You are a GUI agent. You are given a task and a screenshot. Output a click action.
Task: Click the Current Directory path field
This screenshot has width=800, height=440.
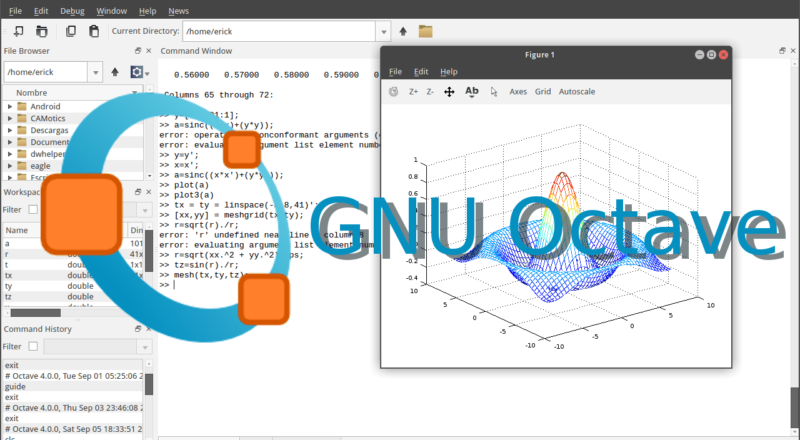pyautogui.click(x=279, y=32)
